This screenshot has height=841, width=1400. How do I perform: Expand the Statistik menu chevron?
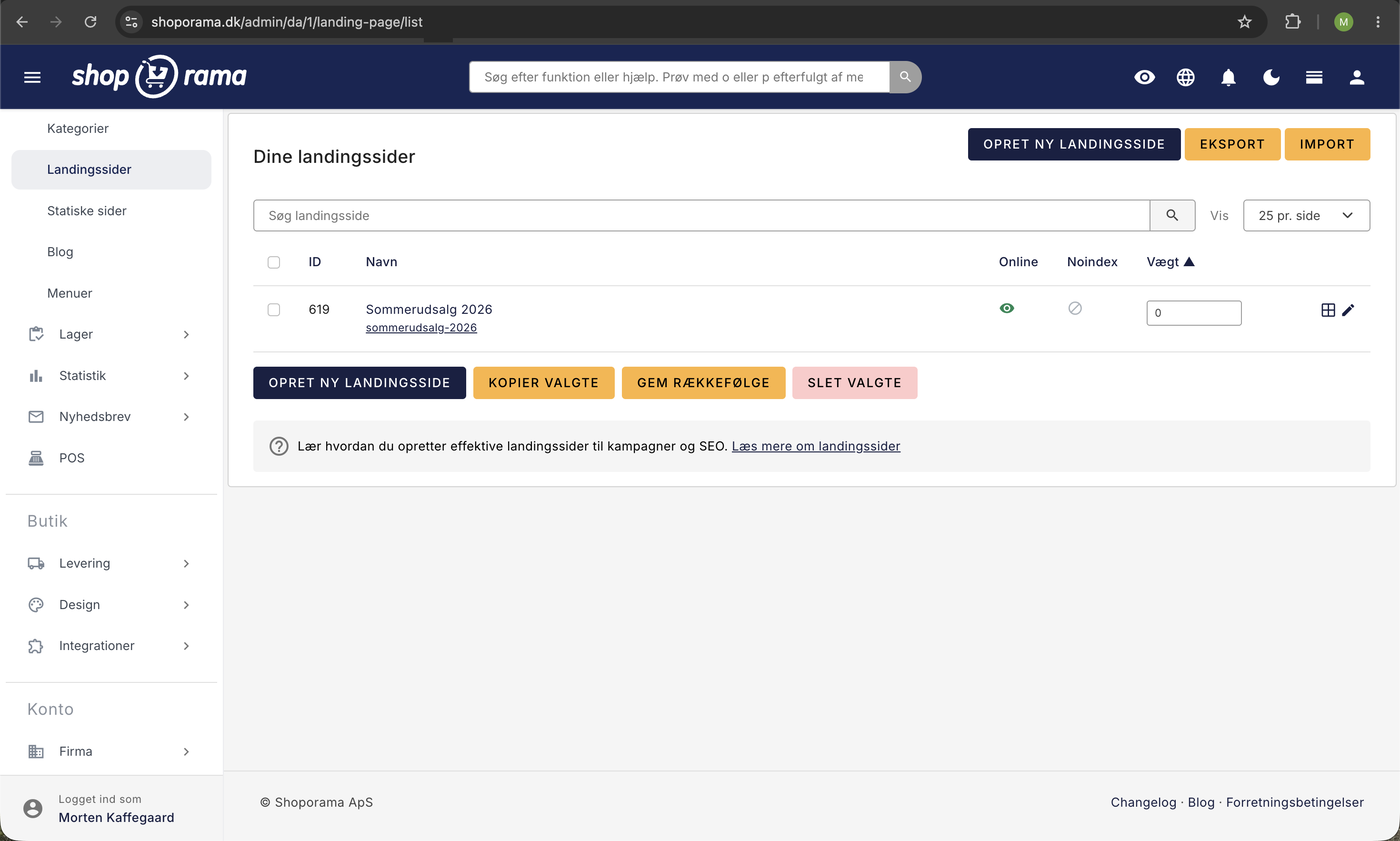[x=186, y=375]
